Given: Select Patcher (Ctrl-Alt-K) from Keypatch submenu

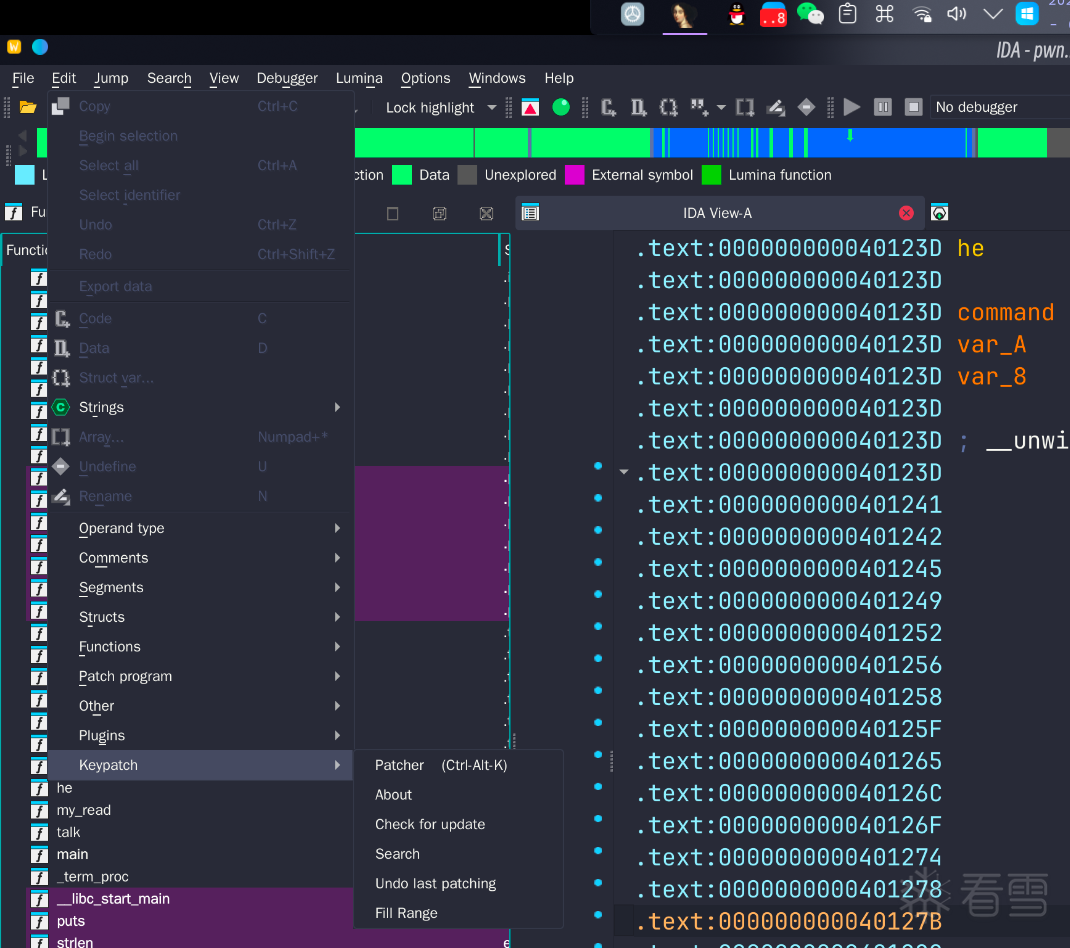Looking at the screenshot, I should (441, 765).
